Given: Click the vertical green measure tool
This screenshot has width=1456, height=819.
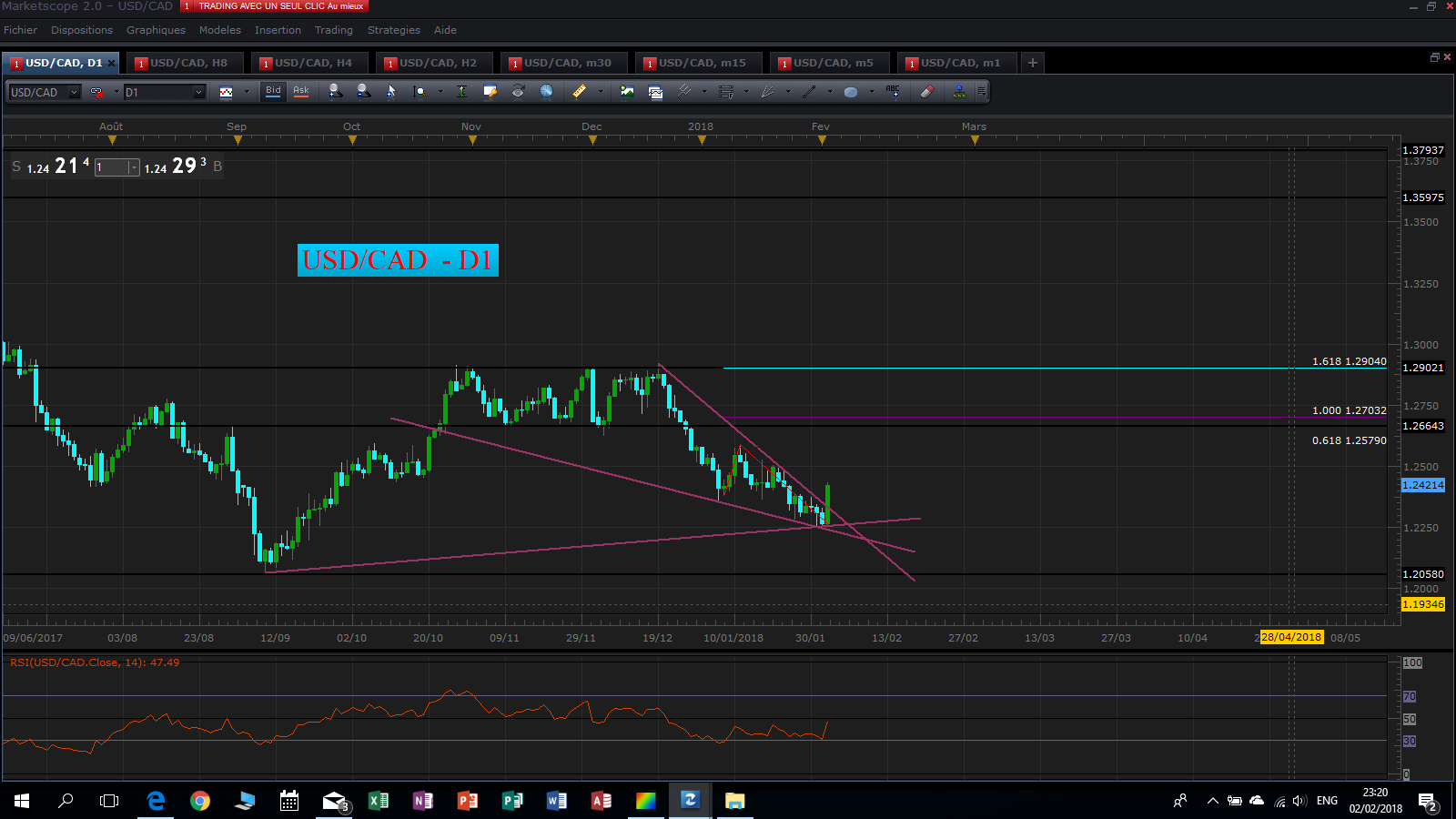Looking at the screenshot, I should pyautogui.click(x=461, y=91).
